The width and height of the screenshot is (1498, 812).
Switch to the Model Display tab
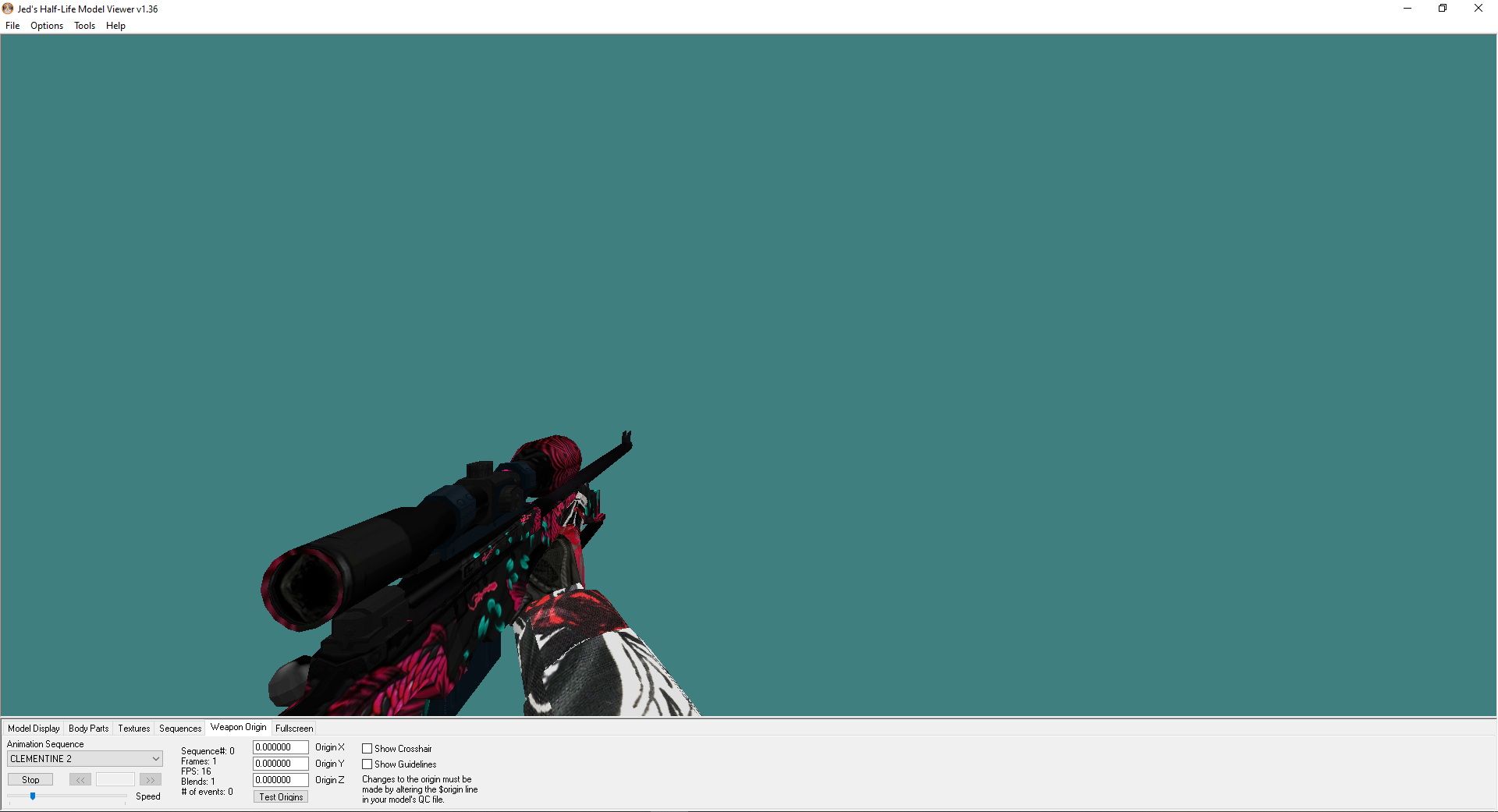[x=34, y=729]
